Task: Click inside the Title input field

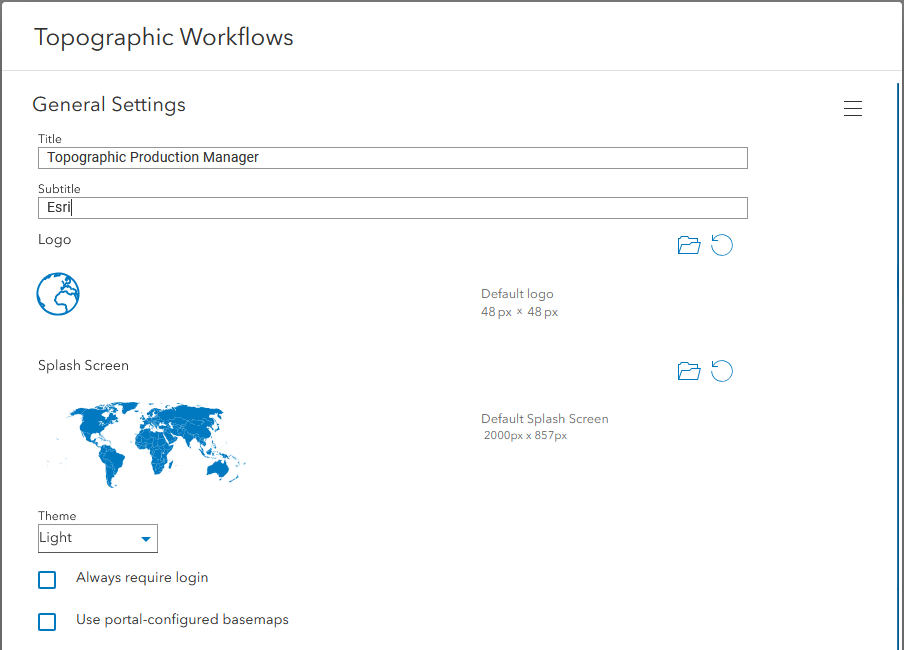Action: [392, 157]
